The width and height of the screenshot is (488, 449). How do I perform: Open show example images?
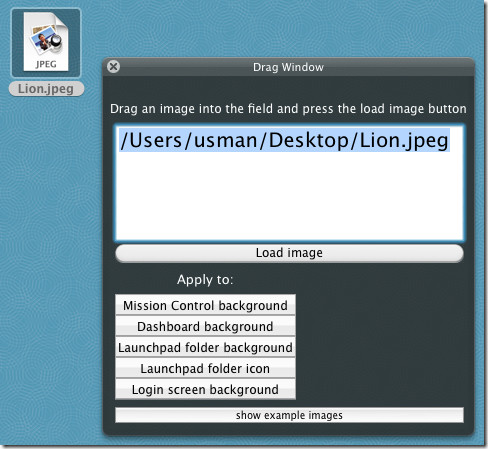tap(289, 415)
